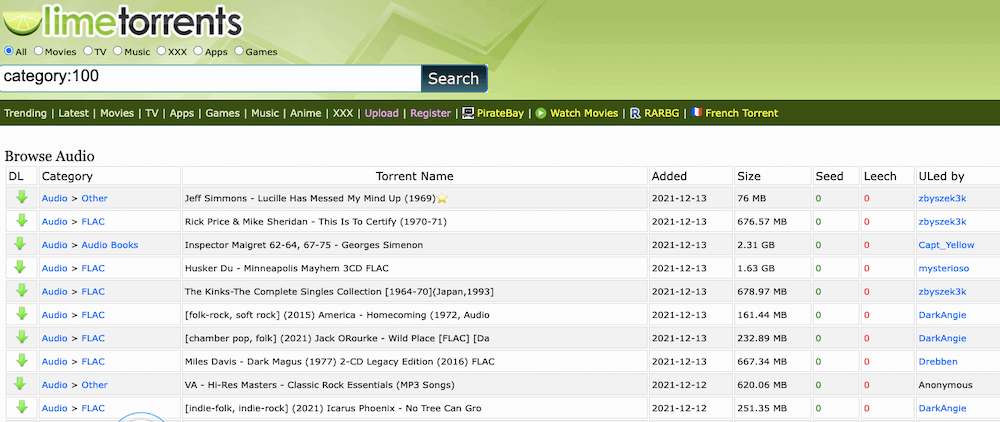Viewport: 1000px width, 422px height.
Task: Click download arrow for Inspector Maigret audiobook
Action: (22, 244)
